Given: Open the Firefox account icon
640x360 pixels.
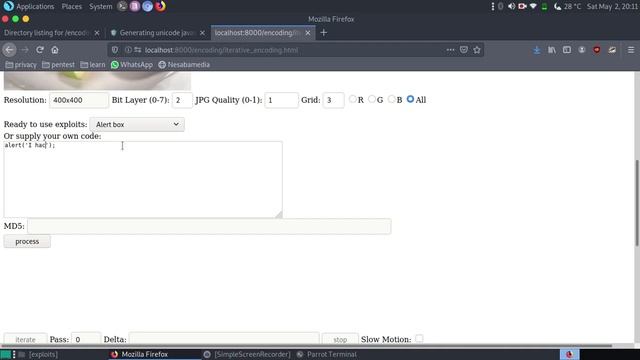Looking at the screenshot, I should coord(582,50).
